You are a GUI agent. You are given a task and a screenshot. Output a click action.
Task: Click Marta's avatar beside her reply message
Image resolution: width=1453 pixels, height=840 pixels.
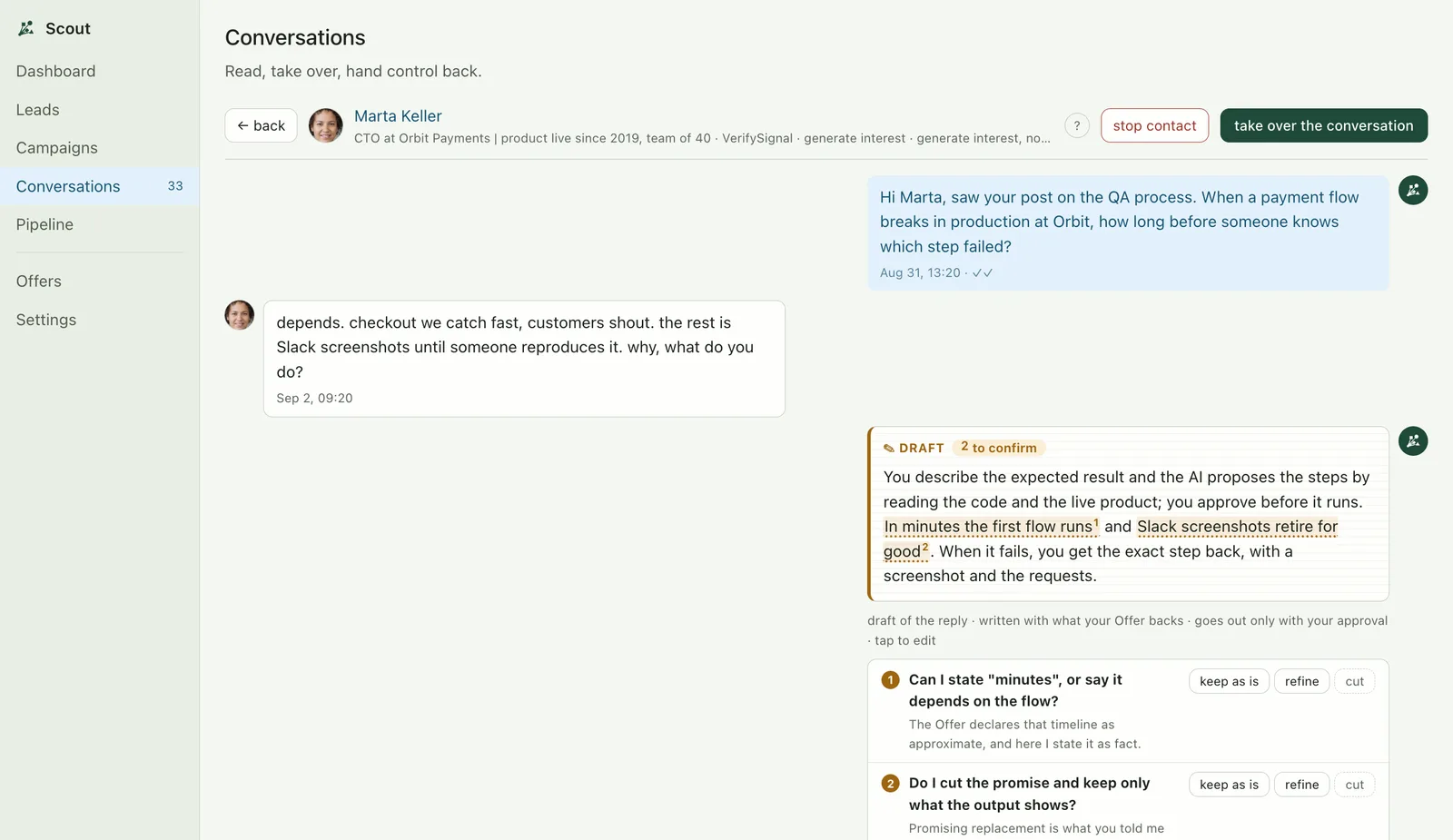(240, 315)
